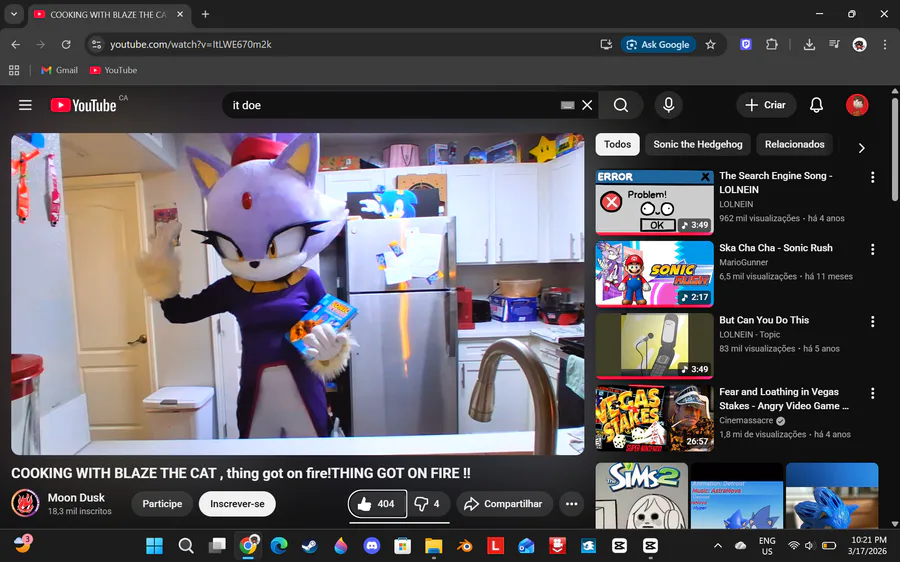The image size is (900, 562).
Task: Open options for Ska Cha Cha video
Action: pyautogui.click(x=872, y=249)
